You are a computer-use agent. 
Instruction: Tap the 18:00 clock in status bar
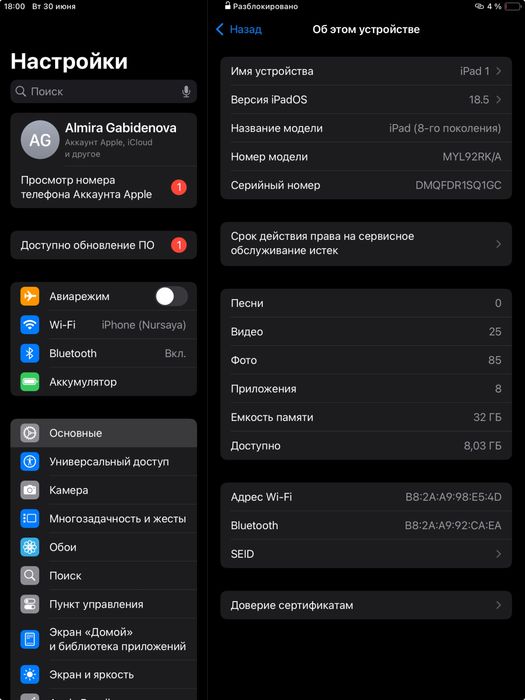(x=14, y=7)
